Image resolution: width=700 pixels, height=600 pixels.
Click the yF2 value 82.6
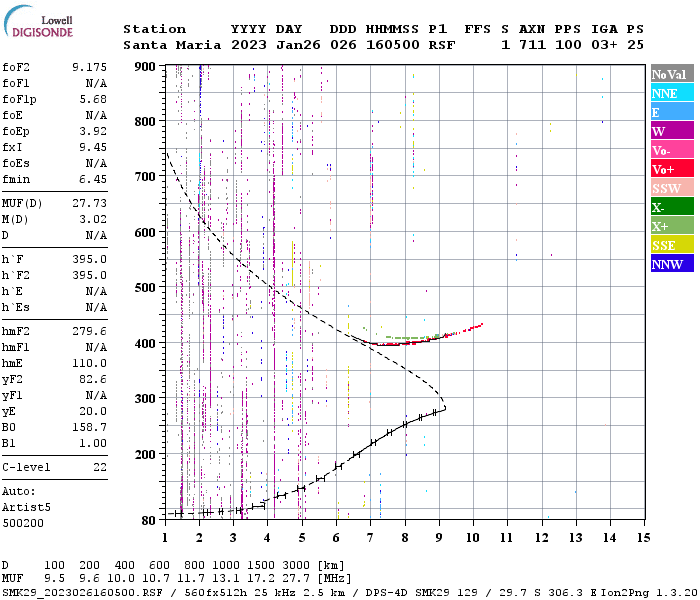(93, 379)
